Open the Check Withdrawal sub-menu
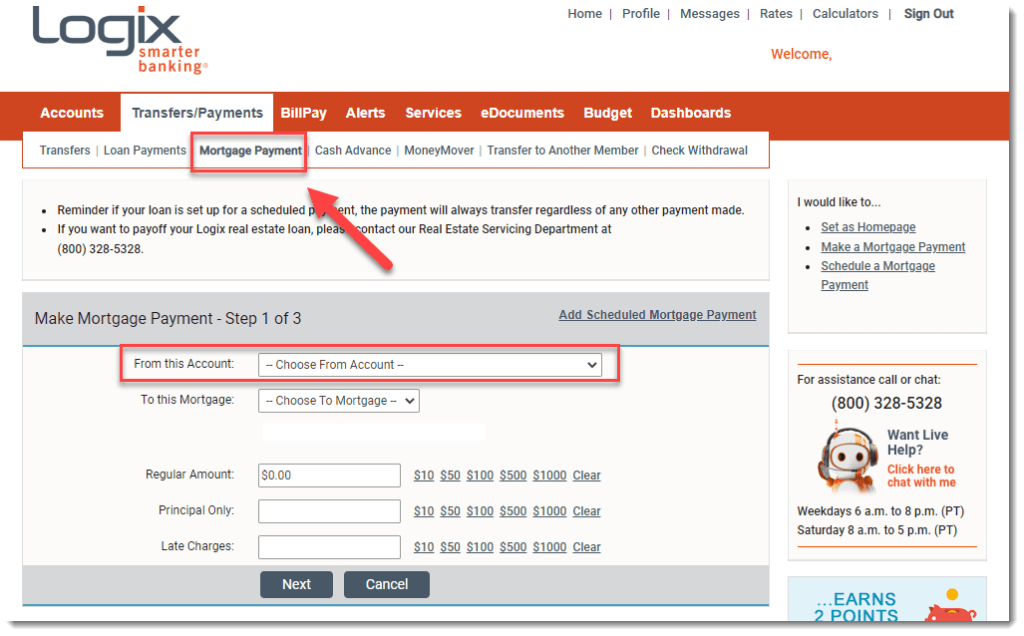This screenshot has height=636, width=1024. [x=699, y=150]
